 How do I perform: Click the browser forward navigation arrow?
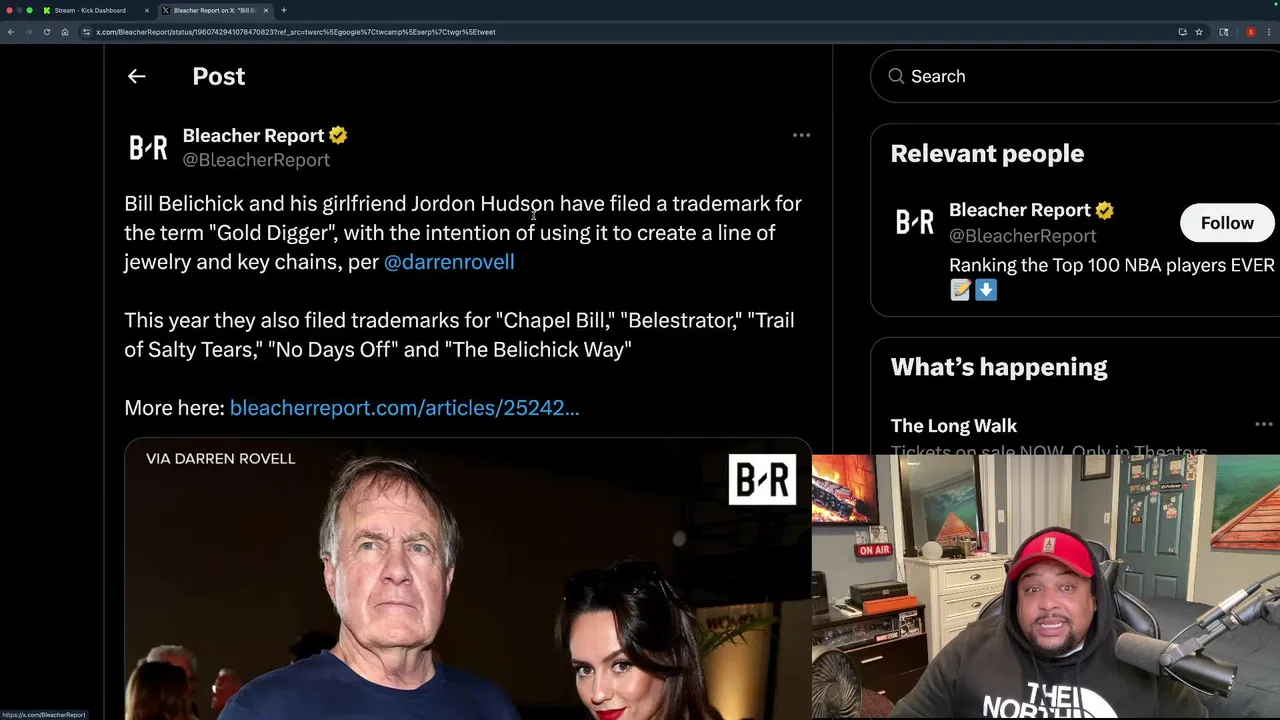[x=29, y=32]
